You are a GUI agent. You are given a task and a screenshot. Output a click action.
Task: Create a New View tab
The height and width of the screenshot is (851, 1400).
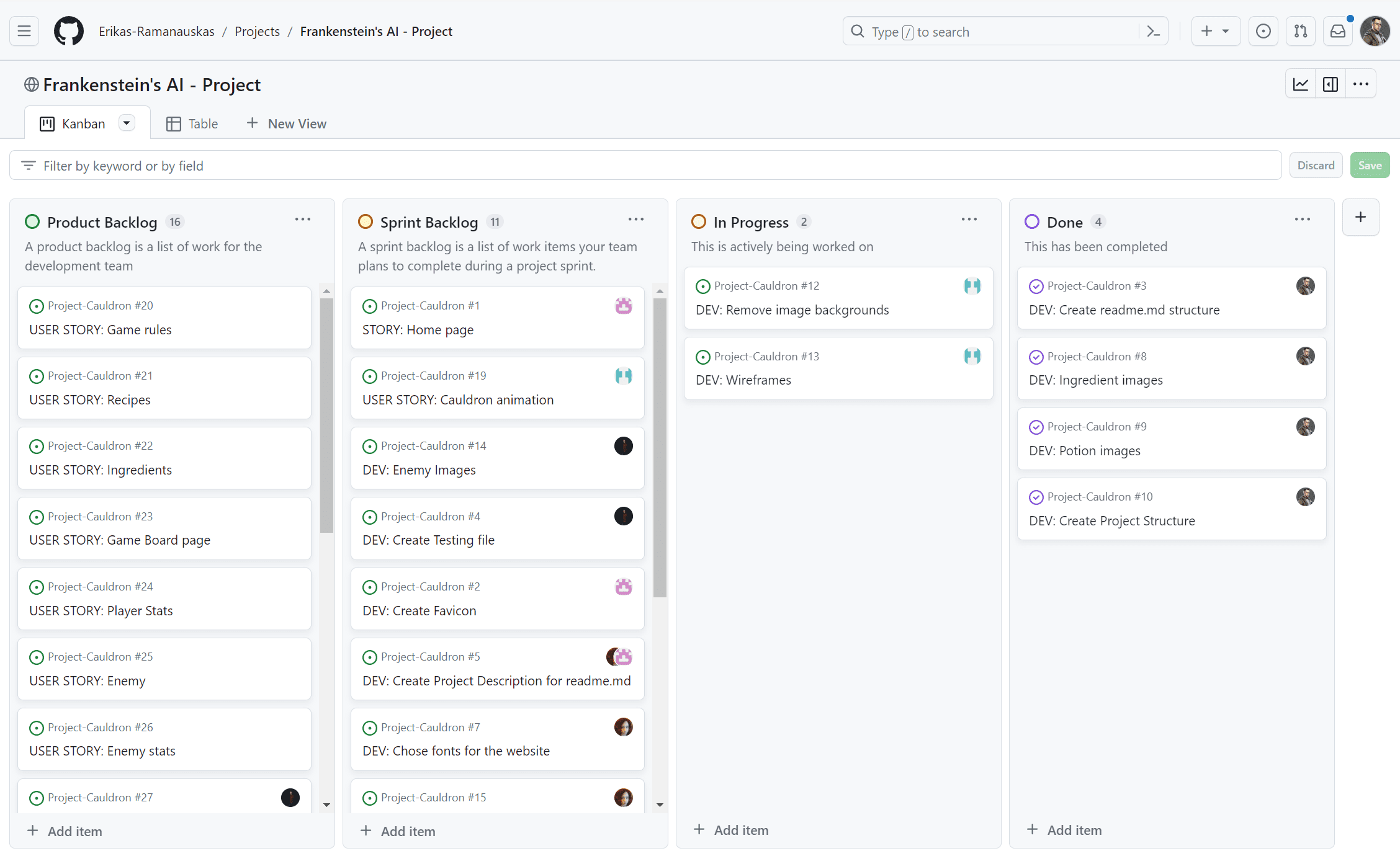click(x=287, y=123)
